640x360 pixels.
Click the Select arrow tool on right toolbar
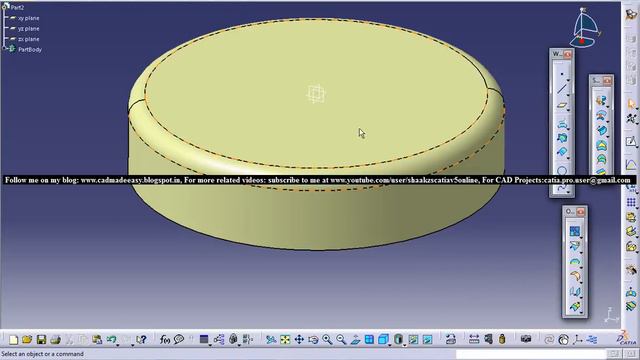click(631, 104)
